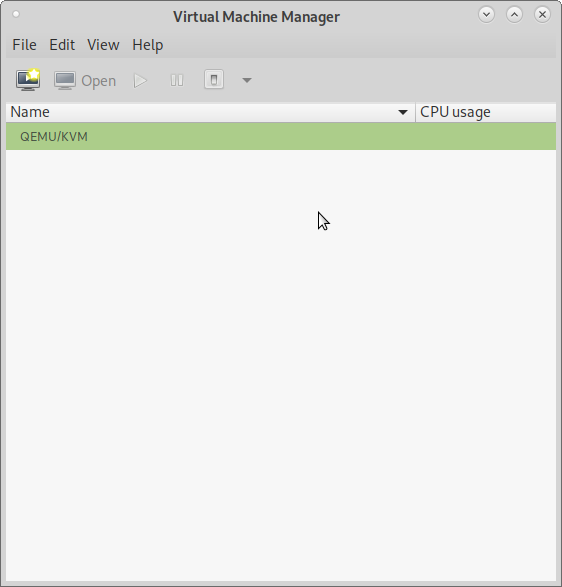Open the File menu
The width and height of the screenshot is (562, 587).
point(24,45)
